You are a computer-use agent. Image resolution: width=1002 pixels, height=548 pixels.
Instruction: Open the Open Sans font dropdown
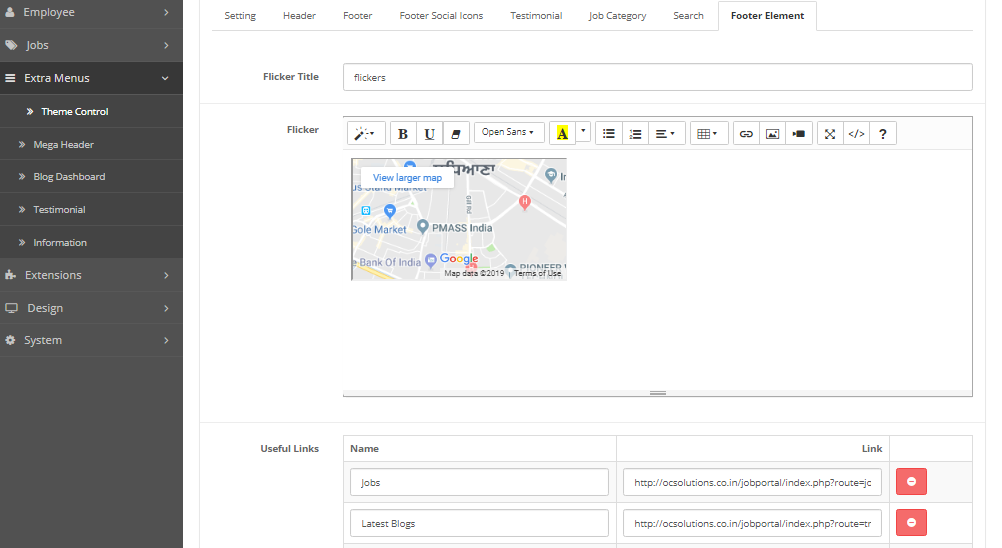pyautogui.click(x=508, y=132)
